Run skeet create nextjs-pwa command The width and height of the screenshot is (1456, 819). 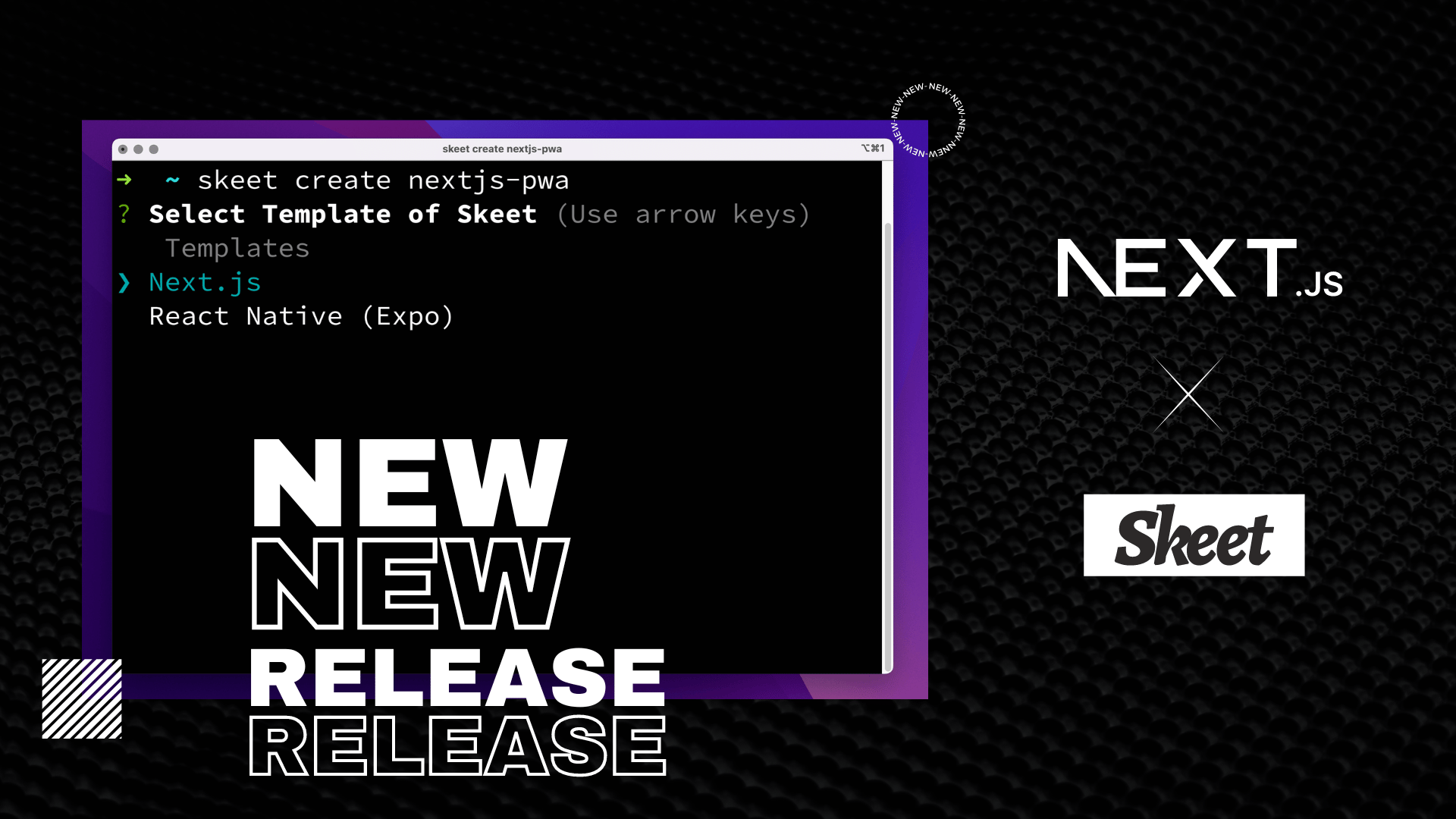[383, 180]
